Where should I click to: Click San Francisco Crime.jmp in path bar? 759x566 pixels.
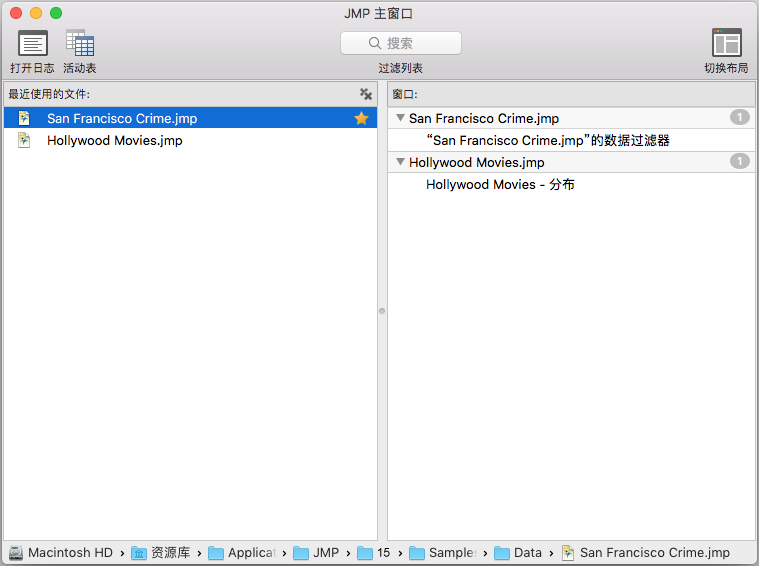pos(654,552)
